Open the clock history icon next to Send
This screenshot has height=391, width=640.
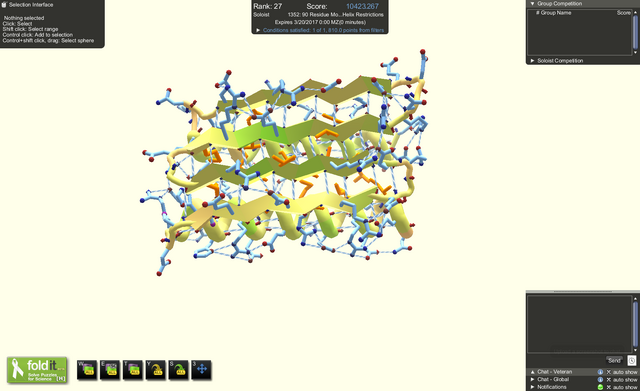[631, 360]
